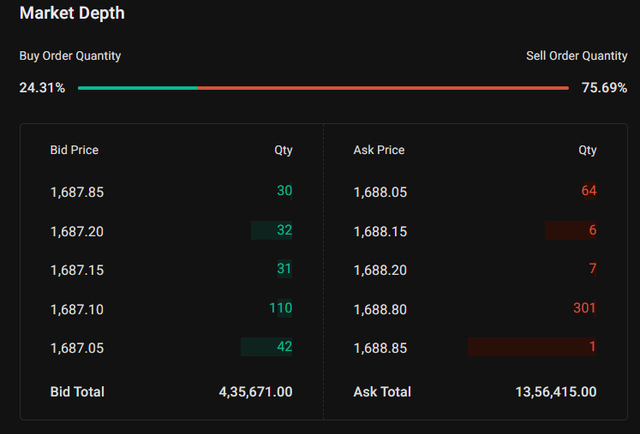Click the 75.69% sell percentage
The image size is (640, 434).
[x=604, y=88]
